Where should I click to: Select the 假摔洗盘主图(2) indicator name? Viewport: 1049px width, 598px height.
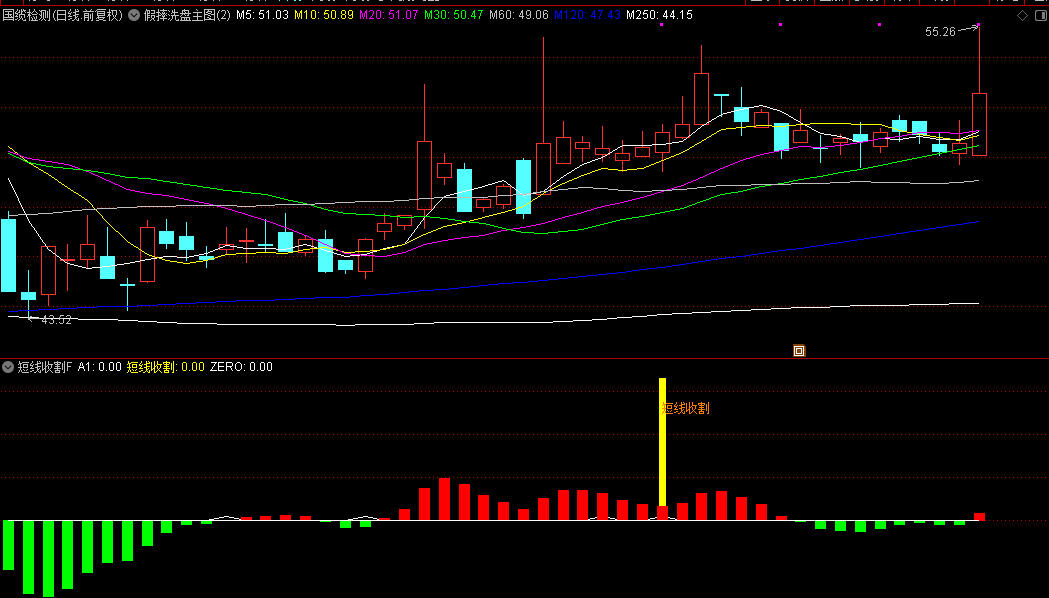coord(187,15)
